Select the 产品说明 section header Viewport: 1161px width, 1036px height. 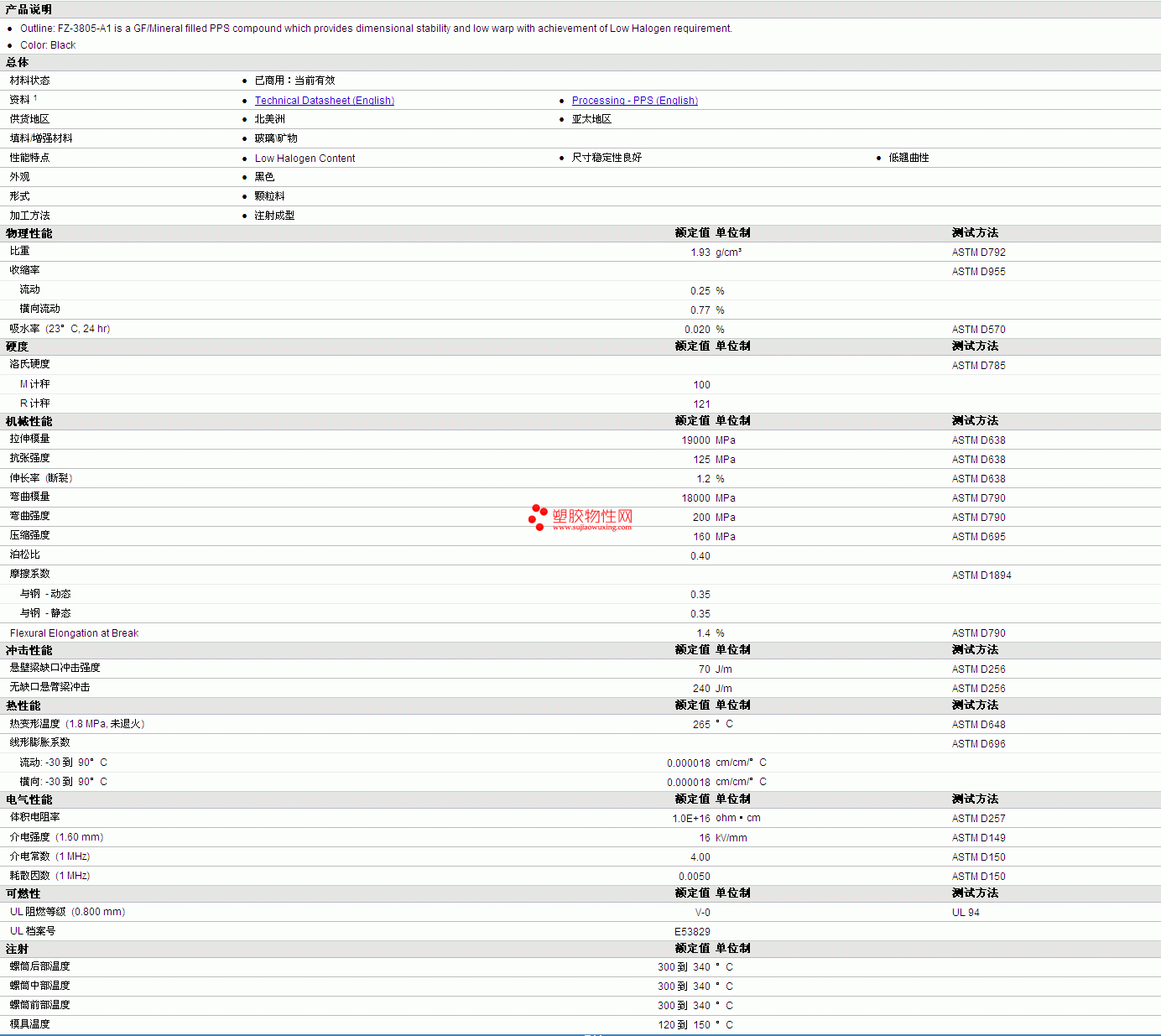click(x=29, y=9)
